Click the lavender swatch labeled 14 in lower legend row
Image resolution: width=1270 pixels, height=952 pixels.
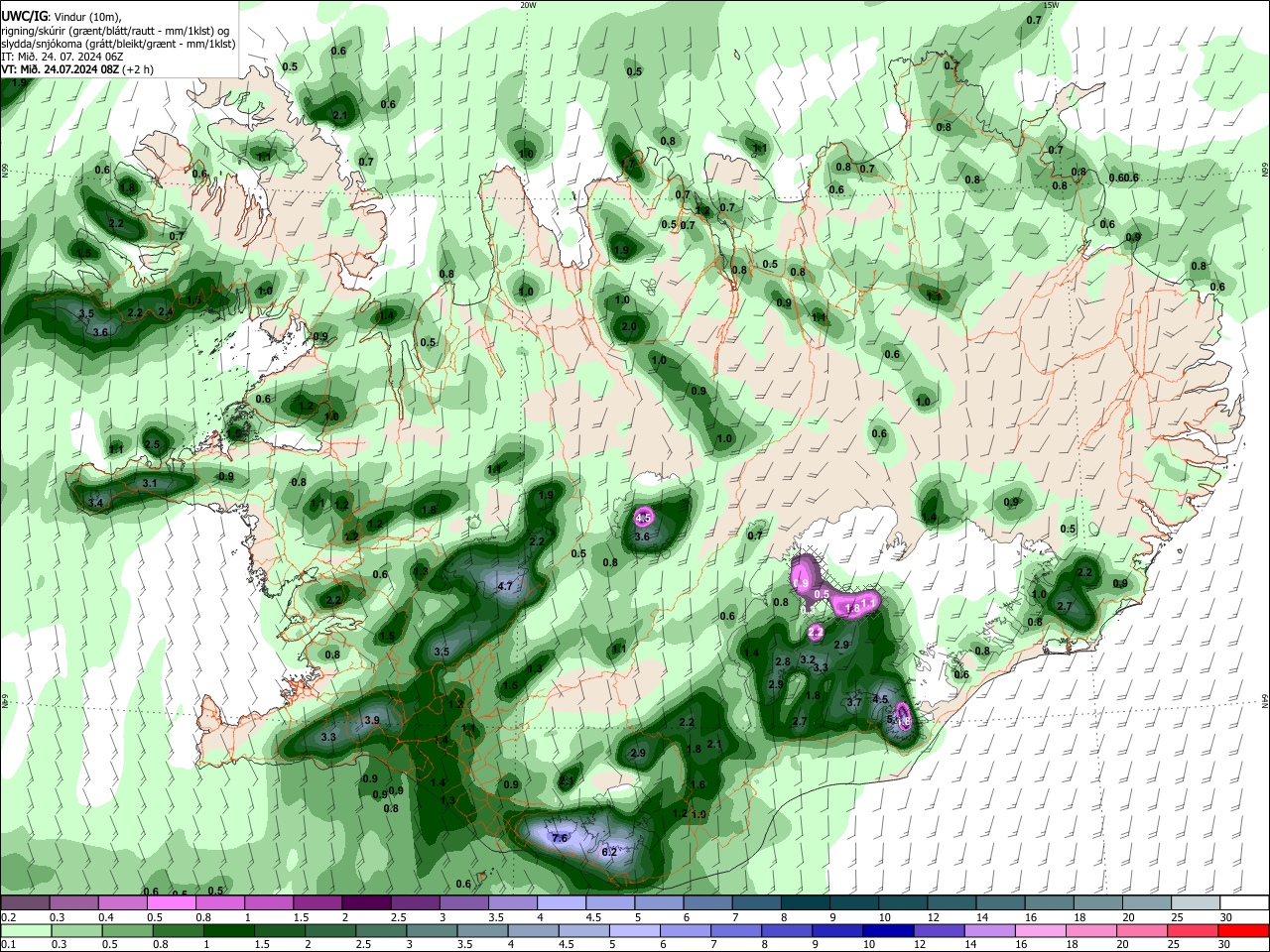(x=989, y=930)
